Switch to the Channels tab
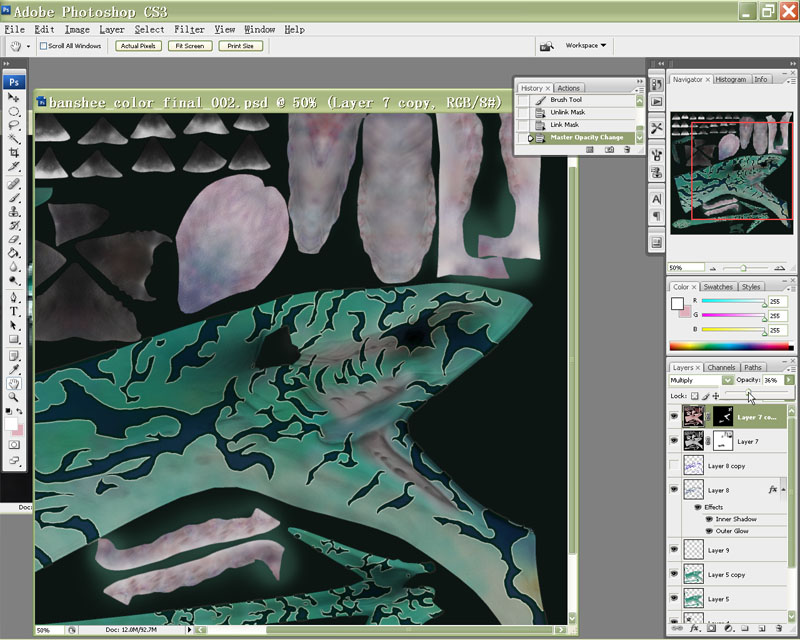 pos(721,367)
